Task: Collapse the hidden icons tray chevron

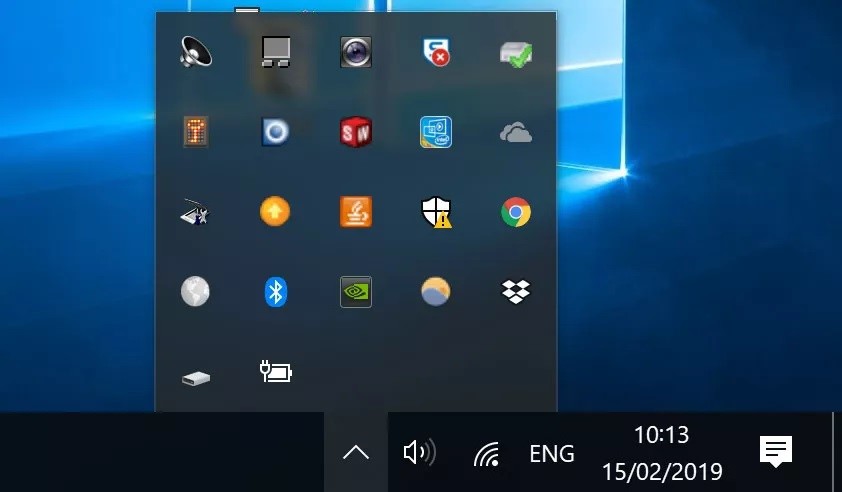Action: tap(355, 453)
